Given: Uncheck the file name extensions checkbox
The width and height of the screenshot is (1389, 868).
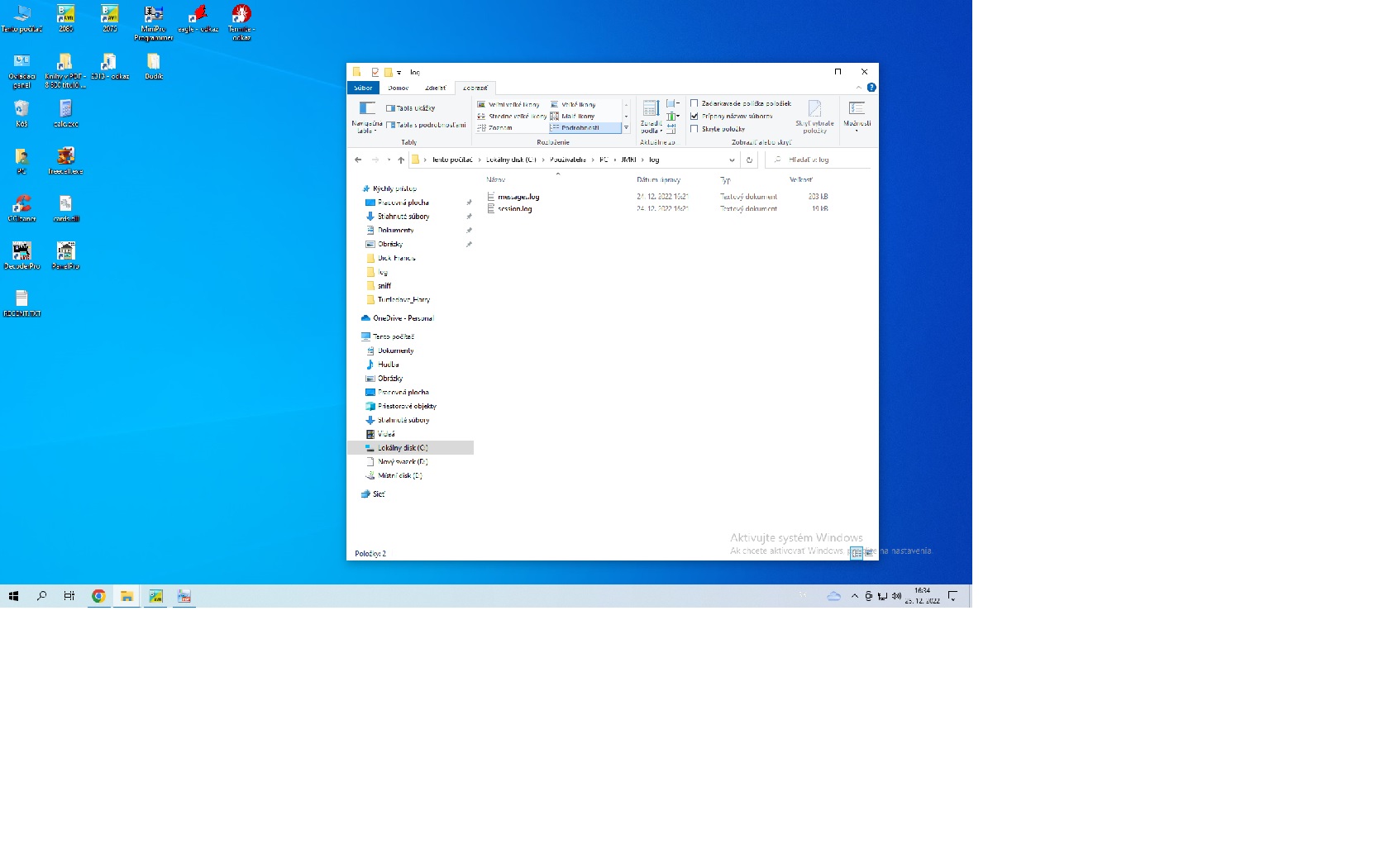Looking at the screenshot, I should [x=694, y=117].
